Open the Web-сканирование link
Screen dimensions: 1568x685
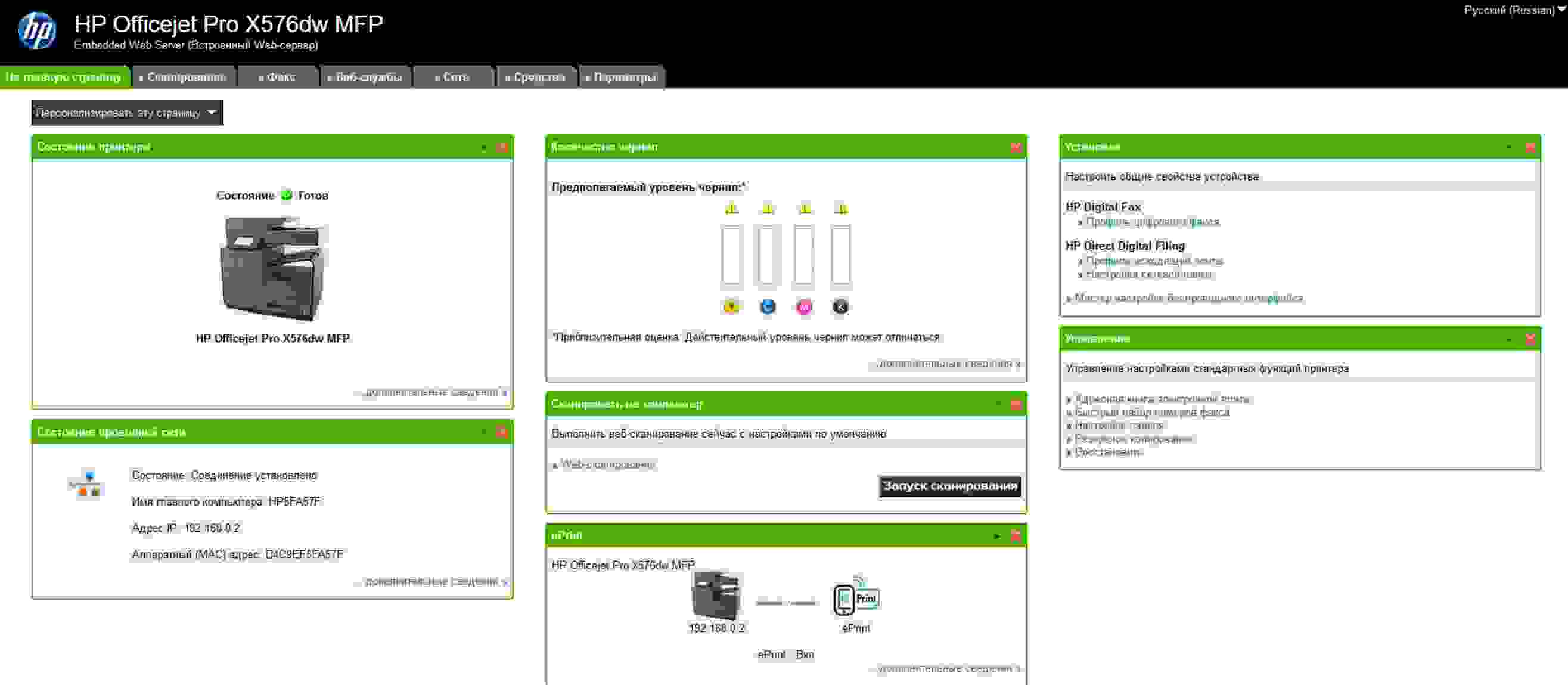tap(607, 464)
